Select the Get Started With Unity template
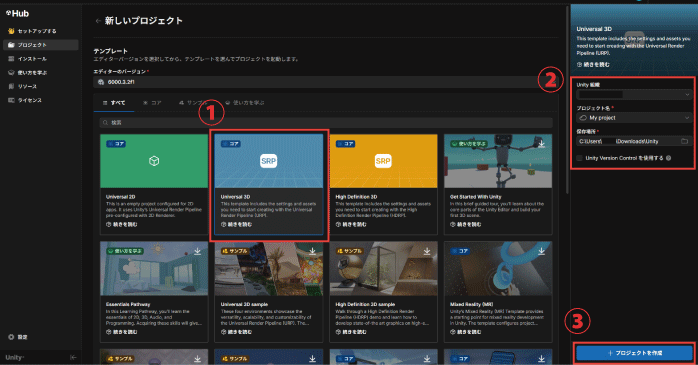The height and width of the screenshot is (365, 698). (x=498, y=184)
